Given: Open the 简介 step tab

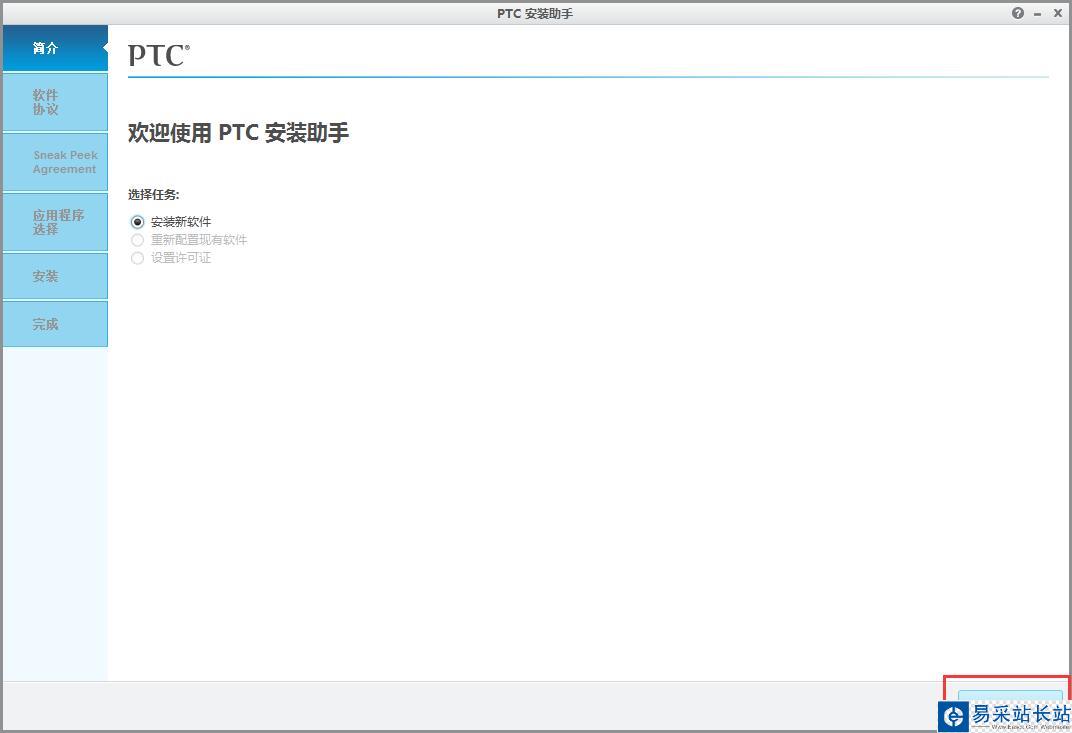Looking at the screenshot, I should (55, 48).
